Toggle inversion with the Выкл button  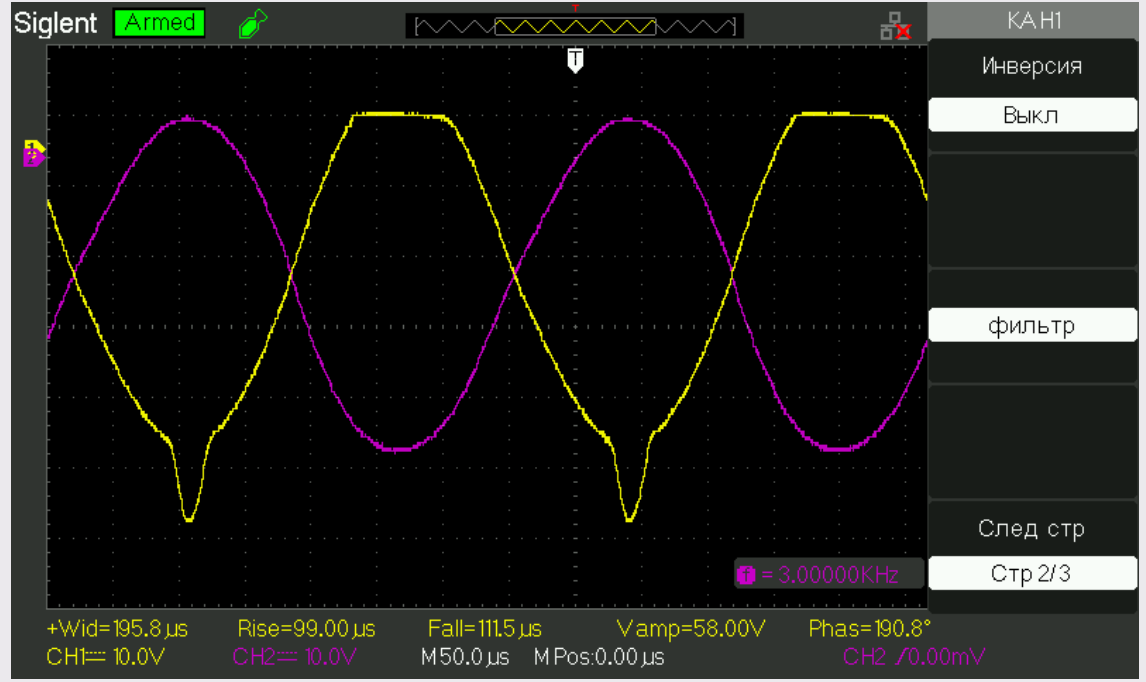1031,115
